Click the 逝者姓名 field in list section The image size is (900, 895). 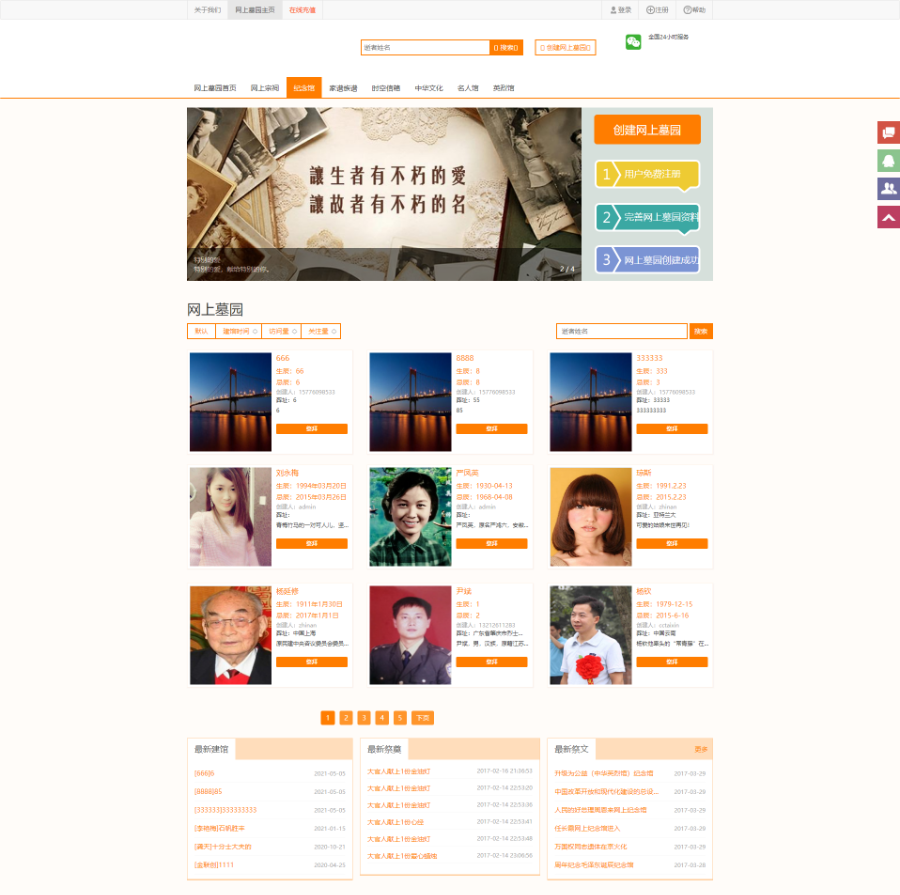click(x=622, y=331)
